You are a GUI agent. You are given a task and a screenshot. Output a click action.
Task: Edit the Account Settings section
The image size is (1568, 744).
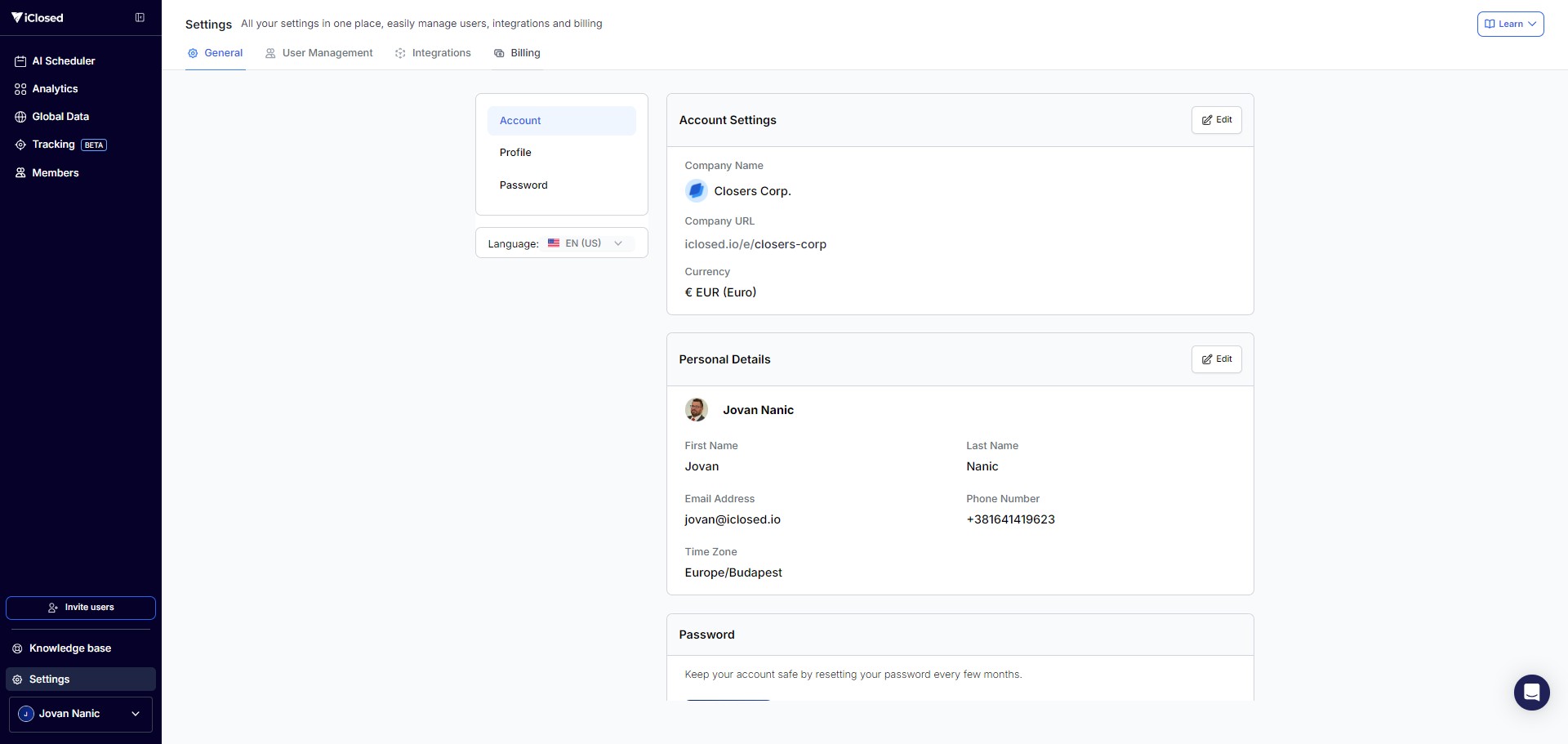1216,120
